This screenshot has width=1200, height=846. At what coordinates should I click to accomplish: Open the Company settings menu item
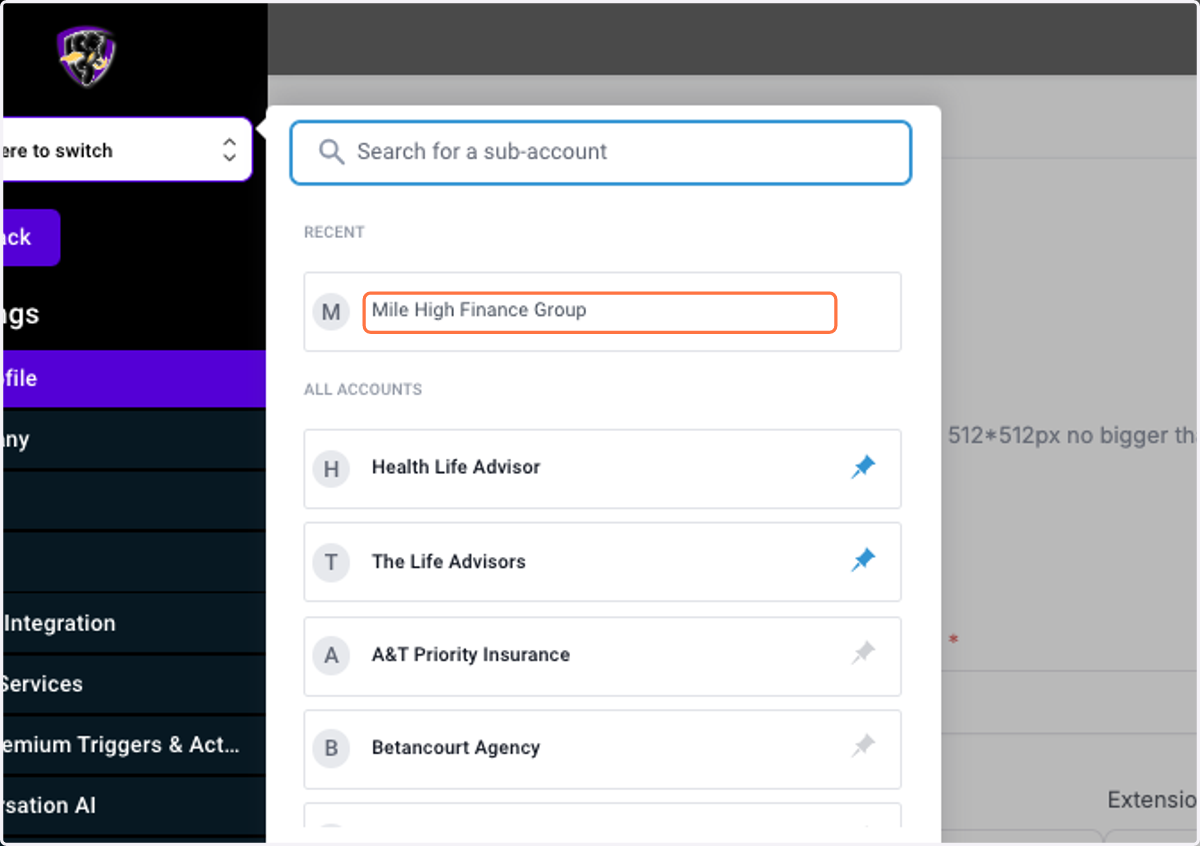(x=133, y=440)
